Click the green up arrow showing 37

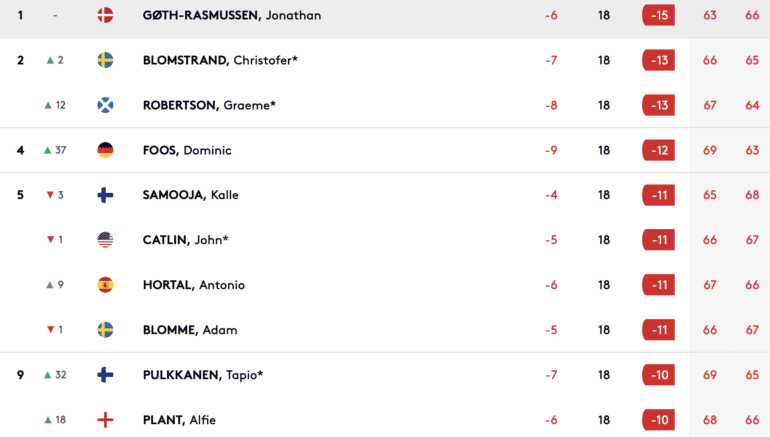click(48, 150)
